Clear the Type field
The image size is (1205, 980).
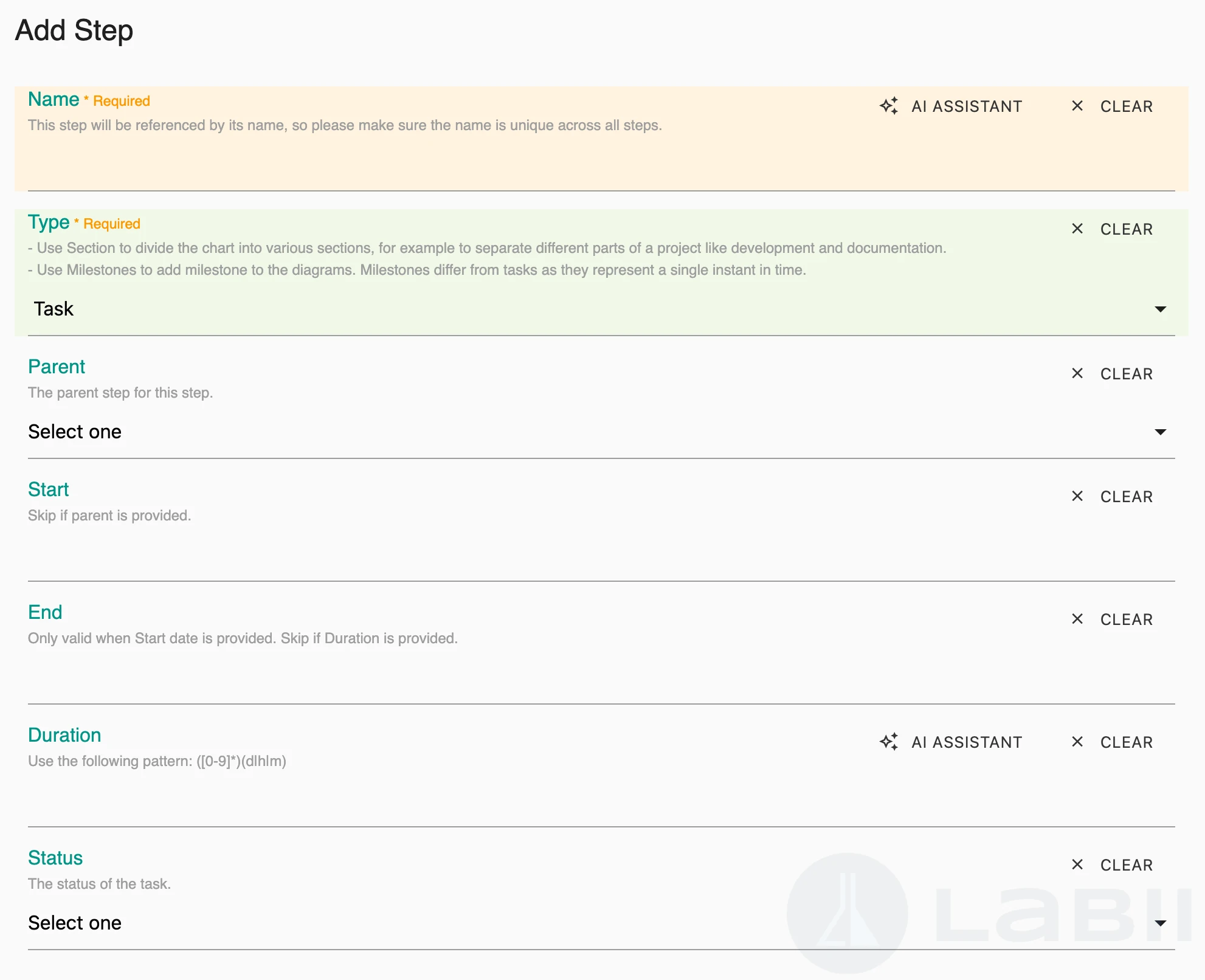[x=1113, y=229]
